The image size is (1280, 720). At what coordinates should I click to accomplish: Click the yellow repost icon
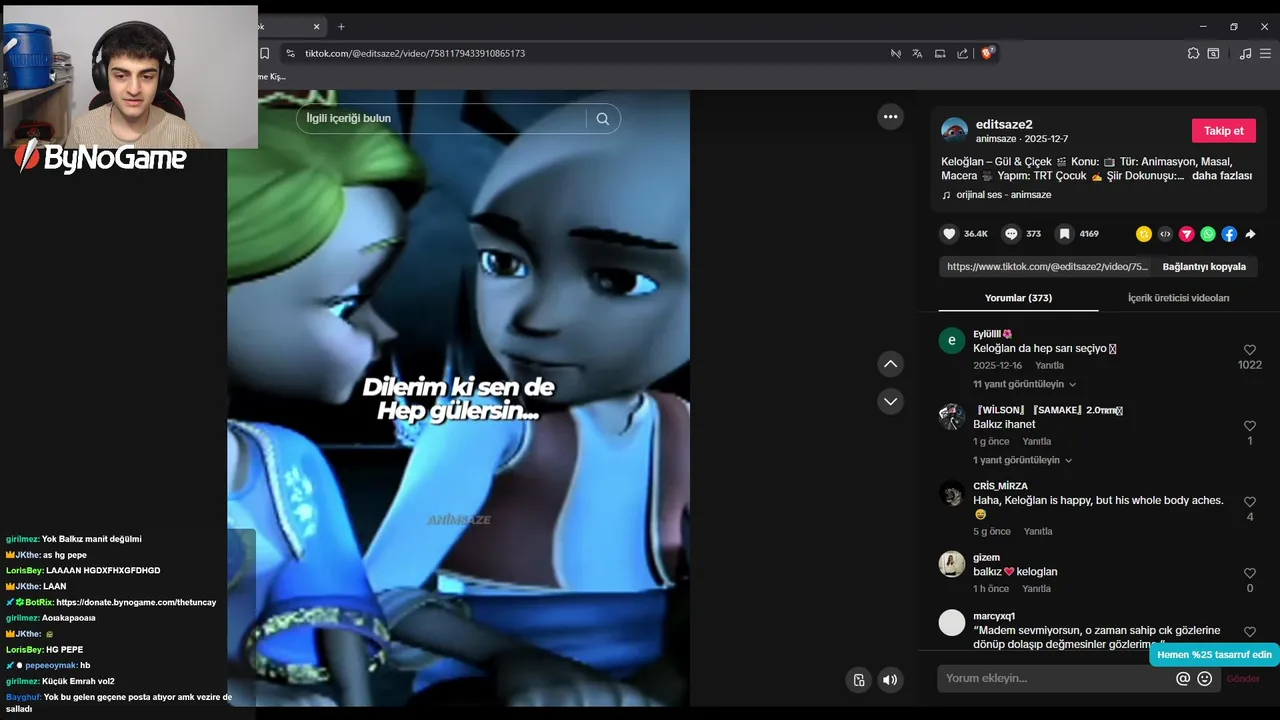1144,234
